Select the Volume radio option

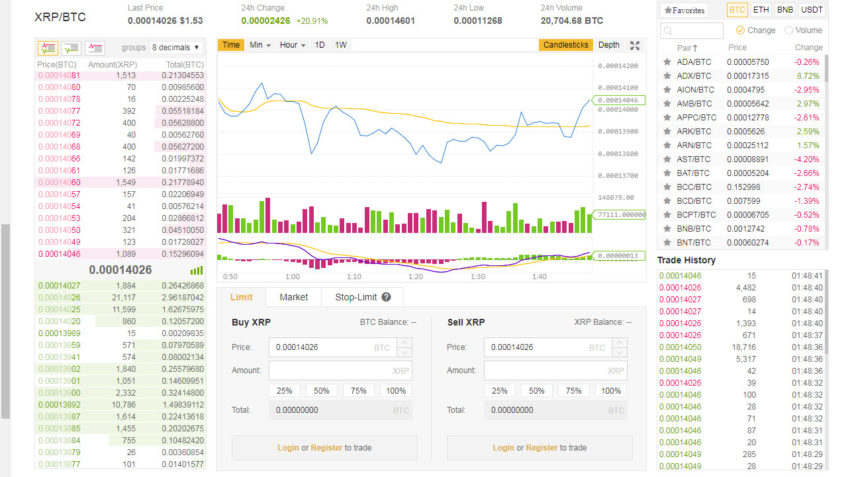click(789, 31)
